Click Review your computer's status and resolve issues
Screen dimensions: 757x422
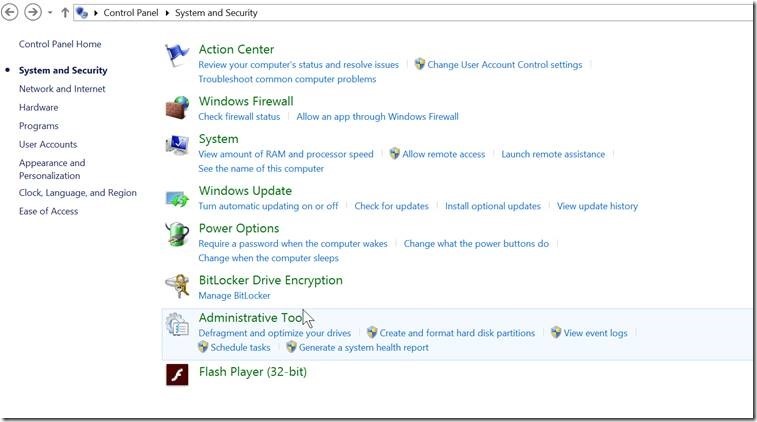(x=299, y=65)
